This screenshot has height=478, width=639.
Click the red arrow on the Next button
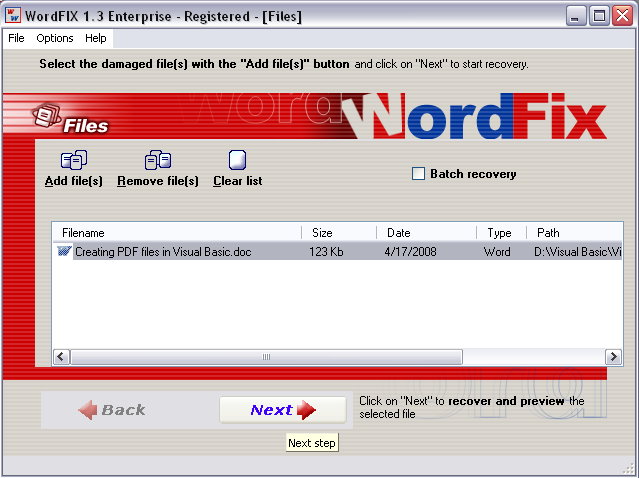(x=306, y=410)
